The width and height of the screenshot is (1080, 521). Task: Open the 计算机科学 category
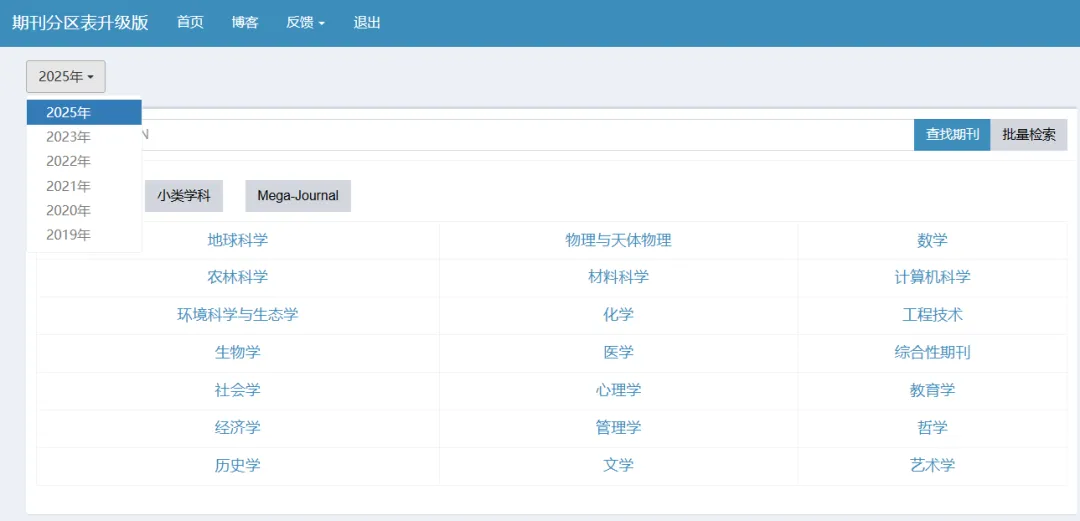[x=932, y=278]
